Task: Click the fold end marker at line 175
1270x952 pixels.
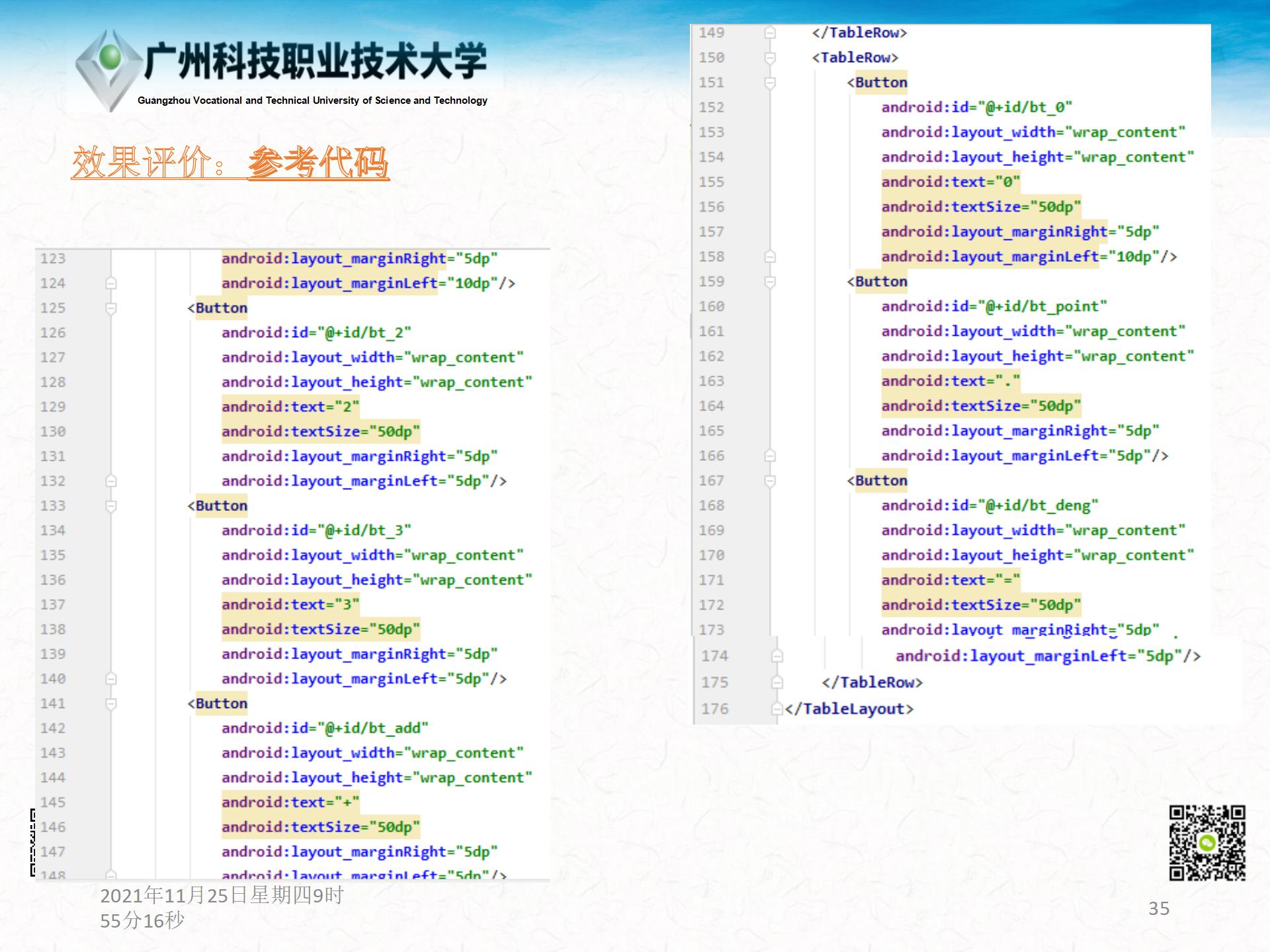Action: click(777, 682)
